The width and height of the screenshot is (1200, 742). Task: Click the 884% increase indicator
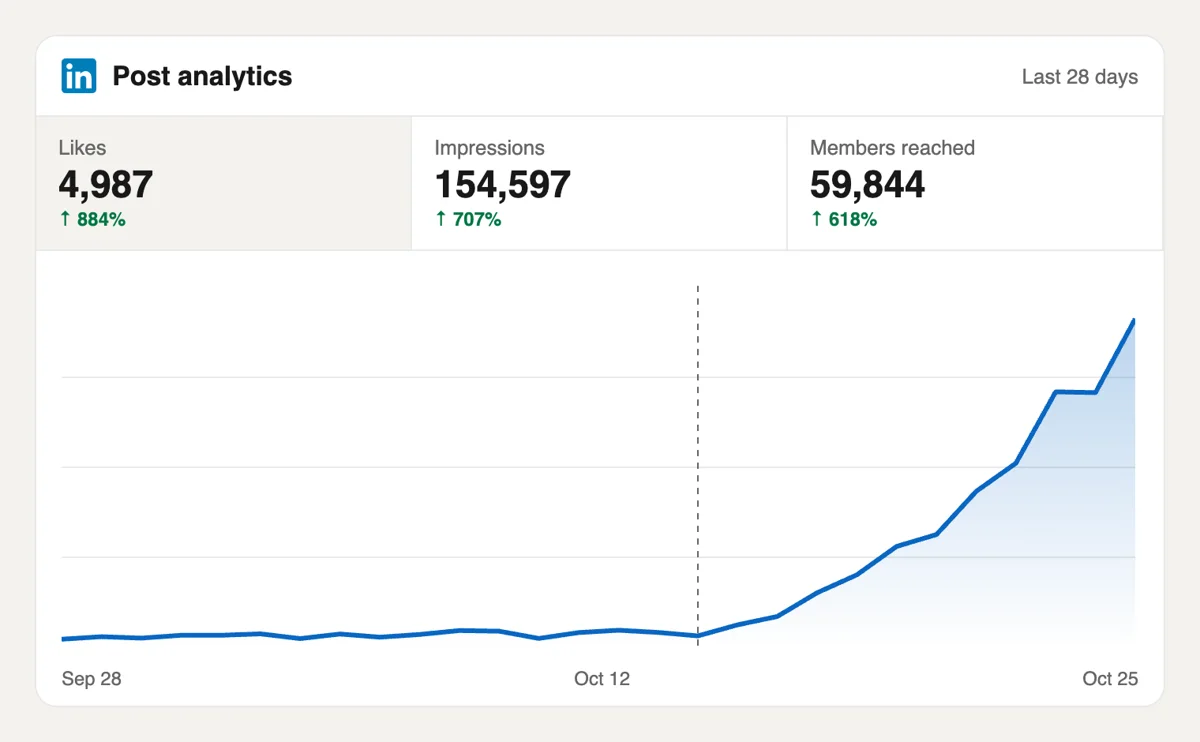click(x=92, y=219)
